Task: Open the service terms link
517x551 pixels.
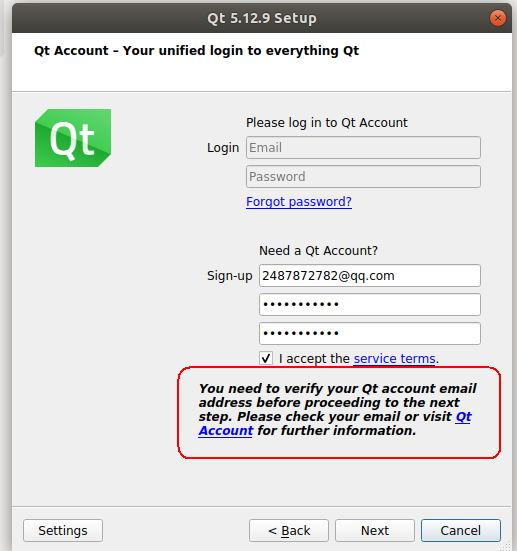Action: click(394, 358)
